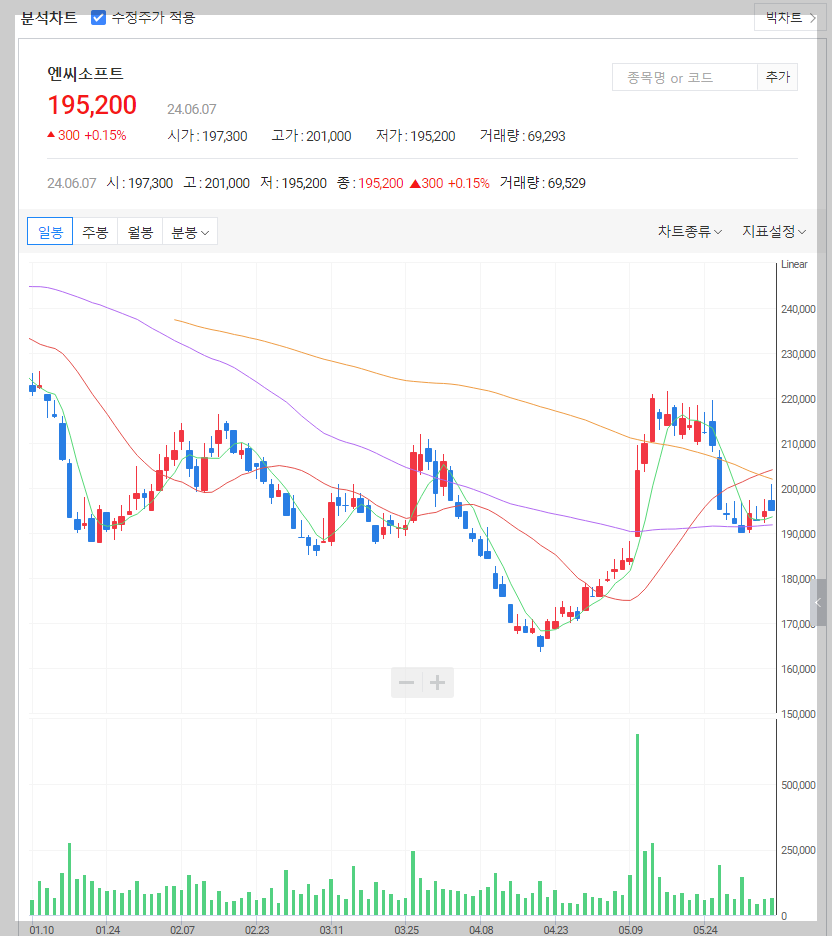Viewport: 832px width, 936px height.
Task: Click the 거래량: 69,293 value
Action: click(x=522, y=136)
